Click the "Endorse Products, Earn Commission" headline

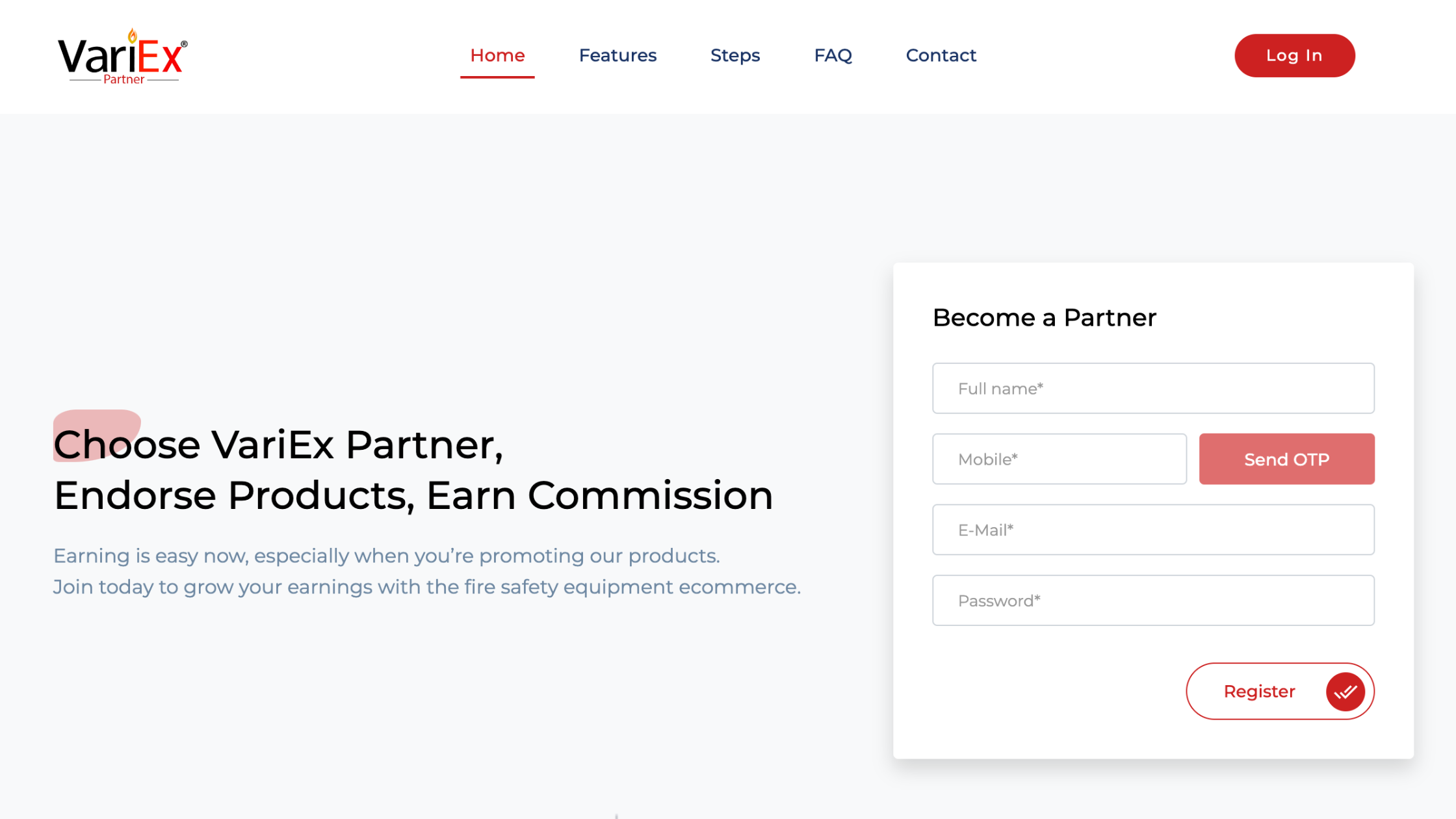click(413, 496)
